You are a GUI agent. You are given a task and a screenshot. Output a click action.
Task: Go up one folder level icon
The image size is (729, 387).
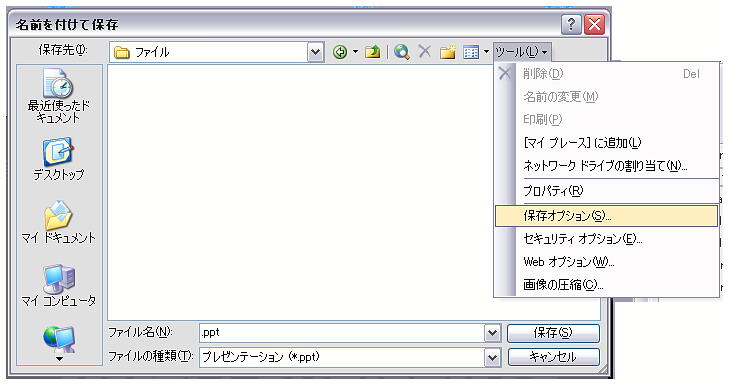(x=372, y=52)
